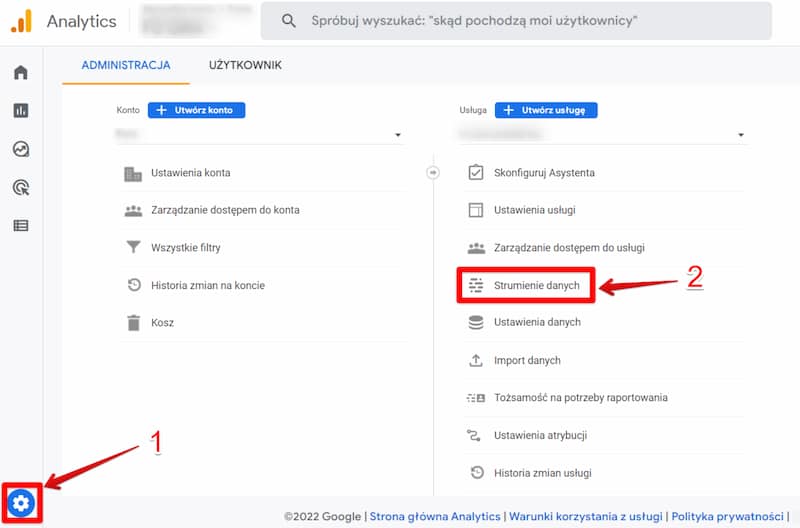Open the Advertising target icon in sidebar
Viewport: 800px width, 528px height.
[21, 187]
